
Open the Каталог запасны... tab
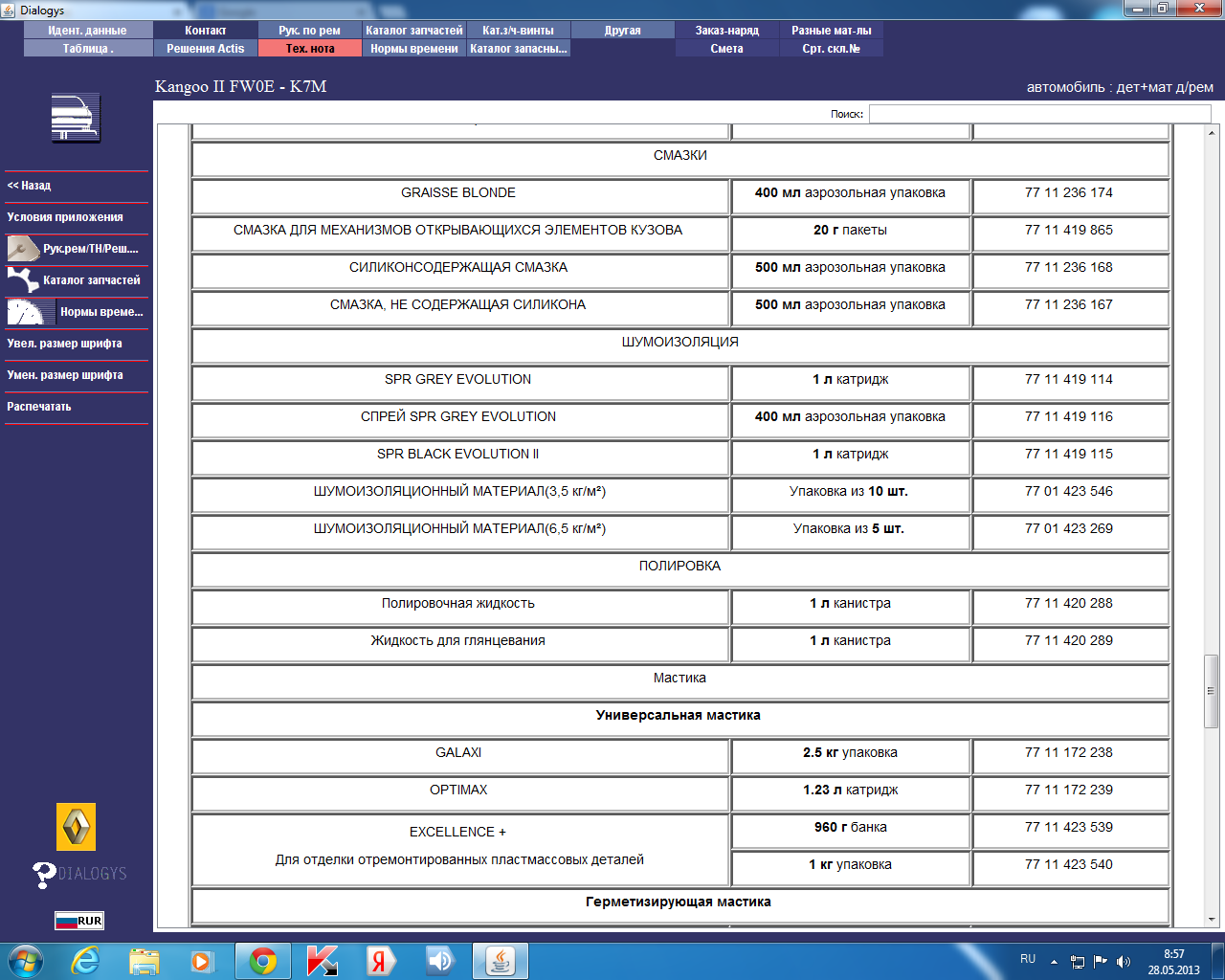(519, 49)
